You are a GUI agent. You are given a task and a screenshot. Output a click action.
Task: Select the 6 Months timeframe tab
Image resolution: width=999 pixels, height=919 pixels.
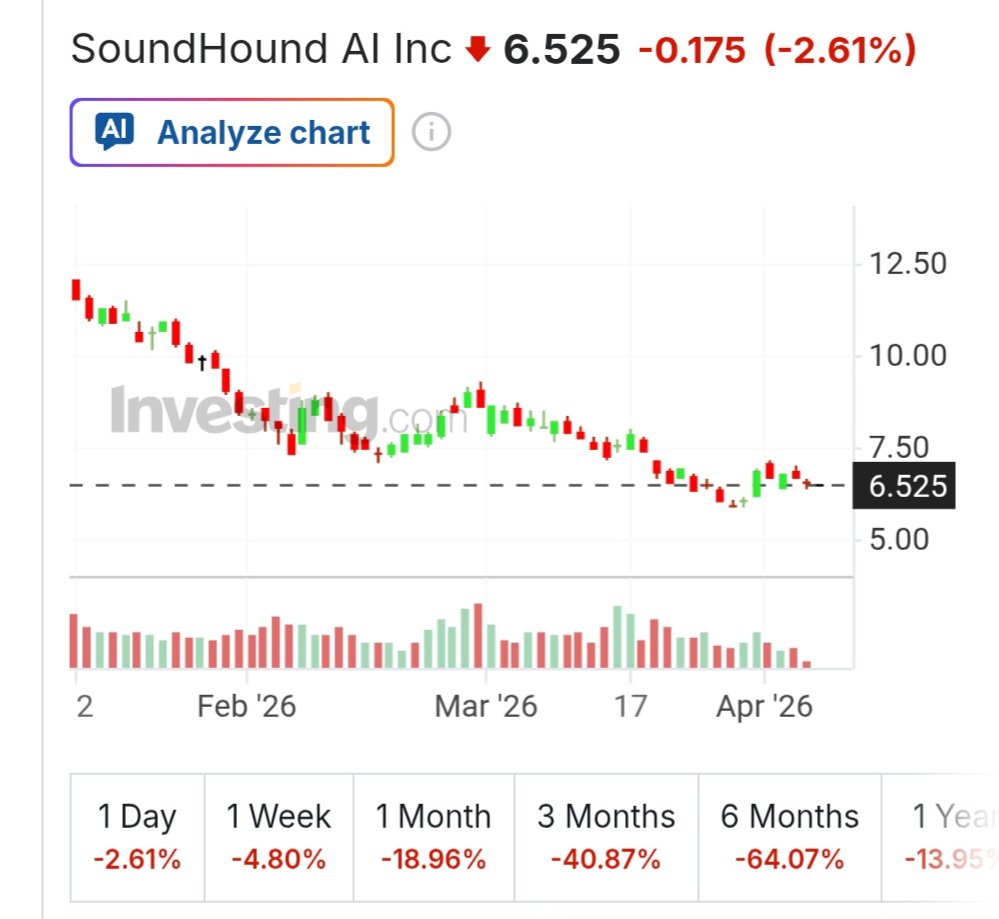point(789,836)
